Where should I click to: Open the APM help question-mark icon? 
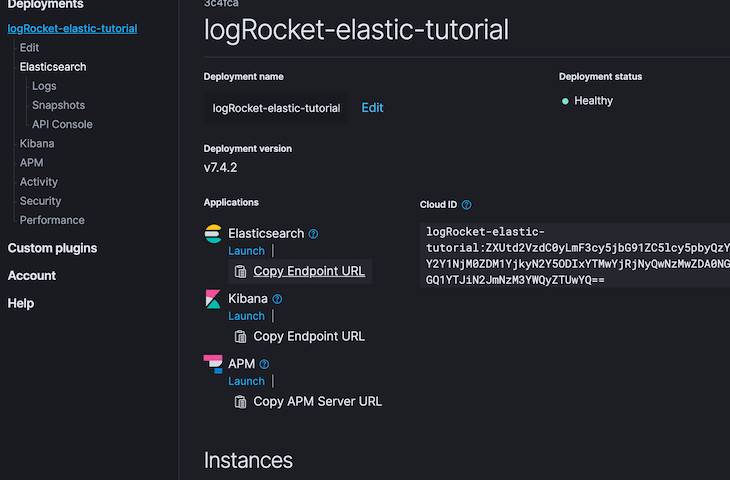point(264,364)
